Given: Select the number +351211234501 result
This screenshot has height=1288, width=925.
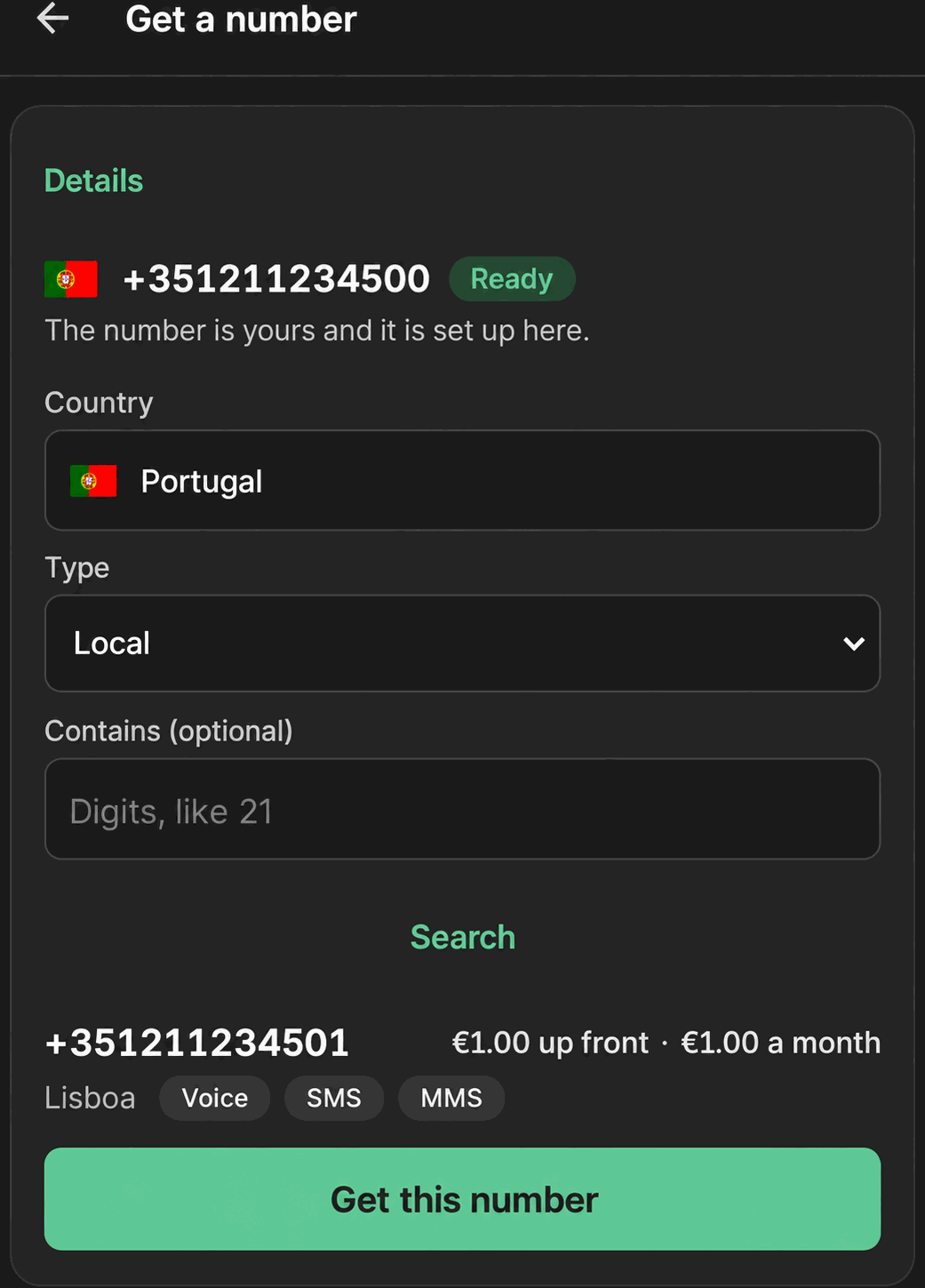Looking at the screenshot, I should pyautogui.click(x=197, y=1043).
